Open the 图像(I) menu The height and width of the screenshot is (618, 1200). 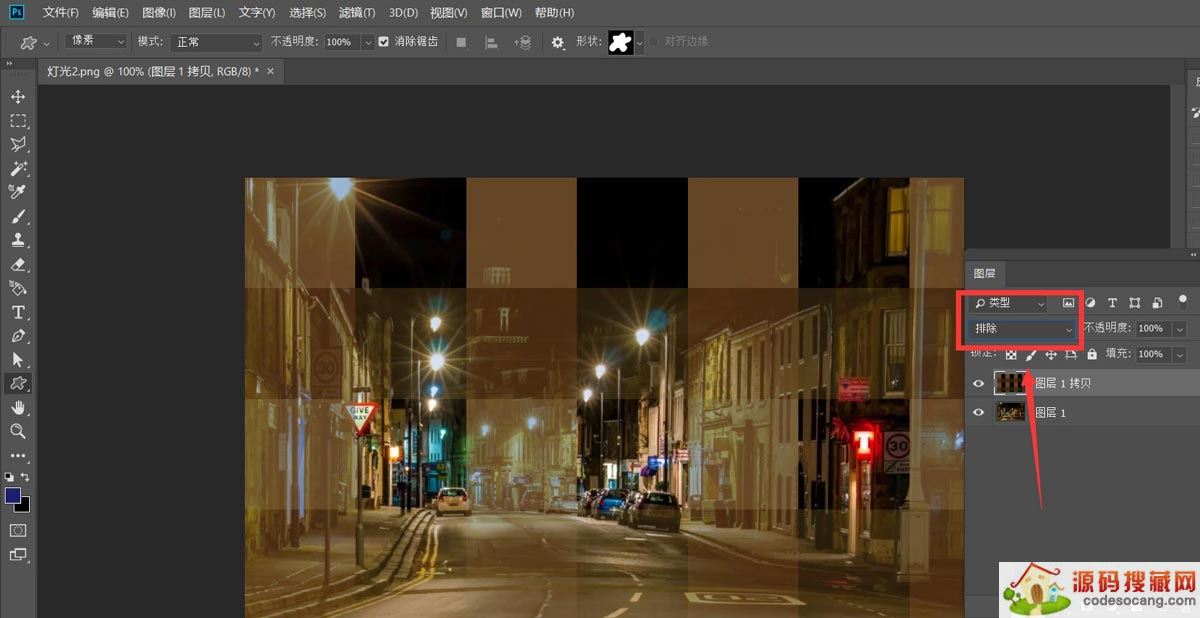point(159,13)
